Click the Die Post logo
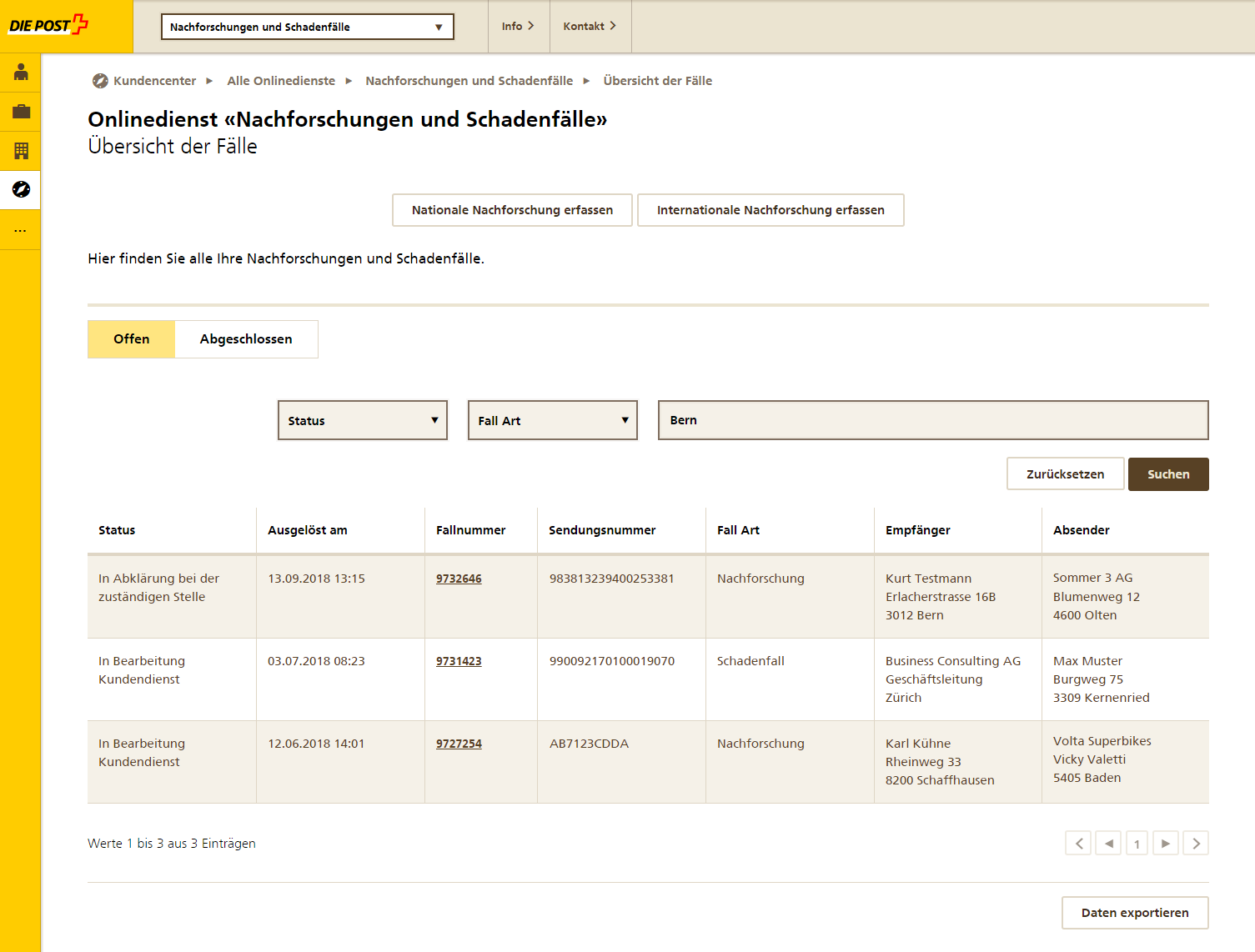The image size is (1255, 952). (48, 25)
